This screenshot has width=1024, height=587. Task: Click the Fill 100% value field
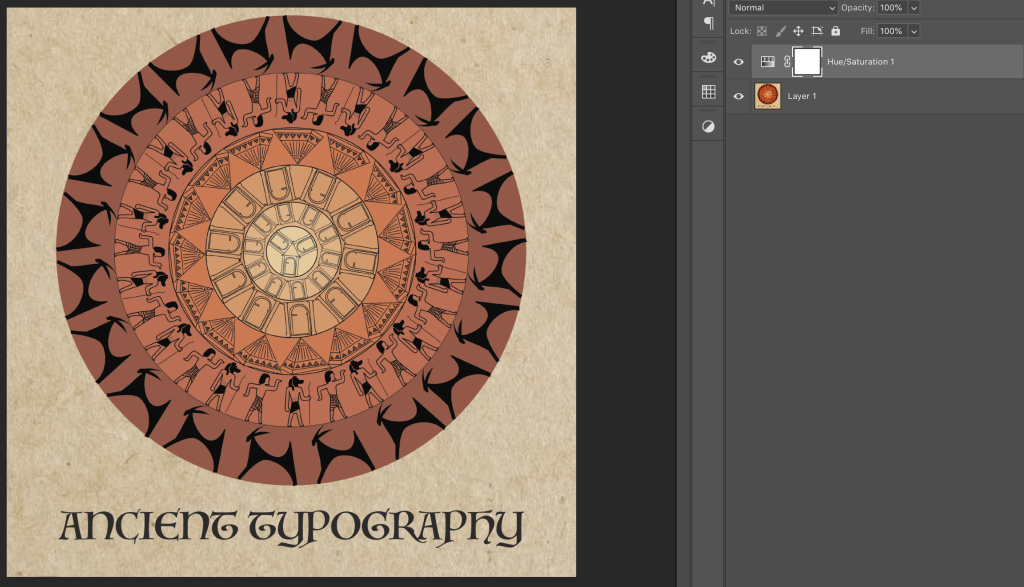[x=891, y=31]
